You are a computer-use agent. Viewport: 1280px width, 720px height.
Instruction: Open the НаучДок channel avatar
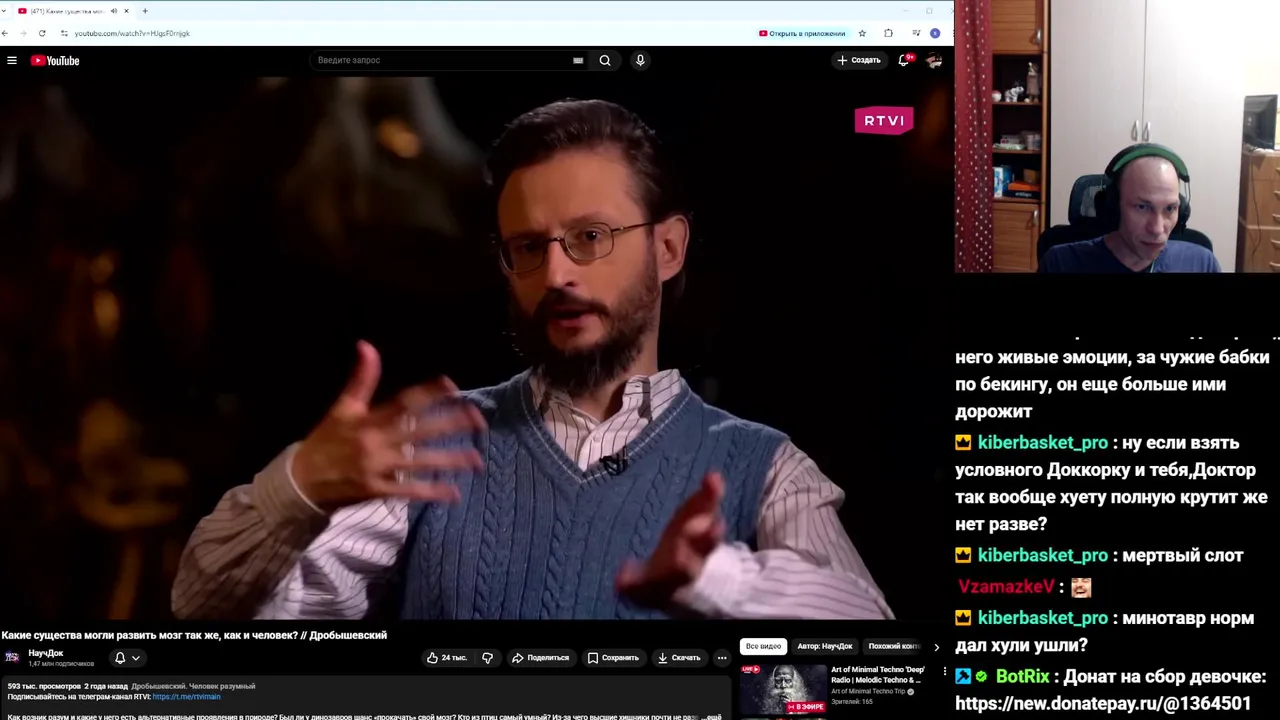pyautogui.click(x=12, y=657)
